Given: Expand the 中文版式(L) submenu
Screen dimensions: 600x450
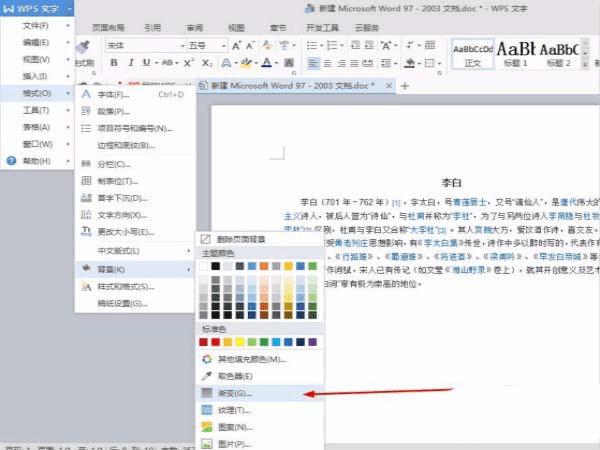Looking at the screenshot, I should click(188, 251).
